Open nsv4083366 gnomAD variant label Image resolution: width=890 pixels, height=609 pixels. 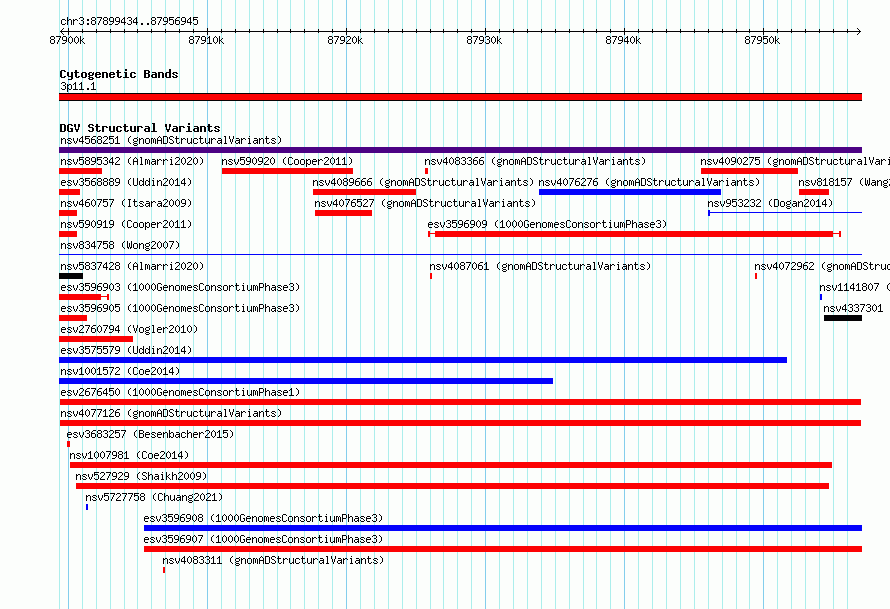[x=535, y=161]
